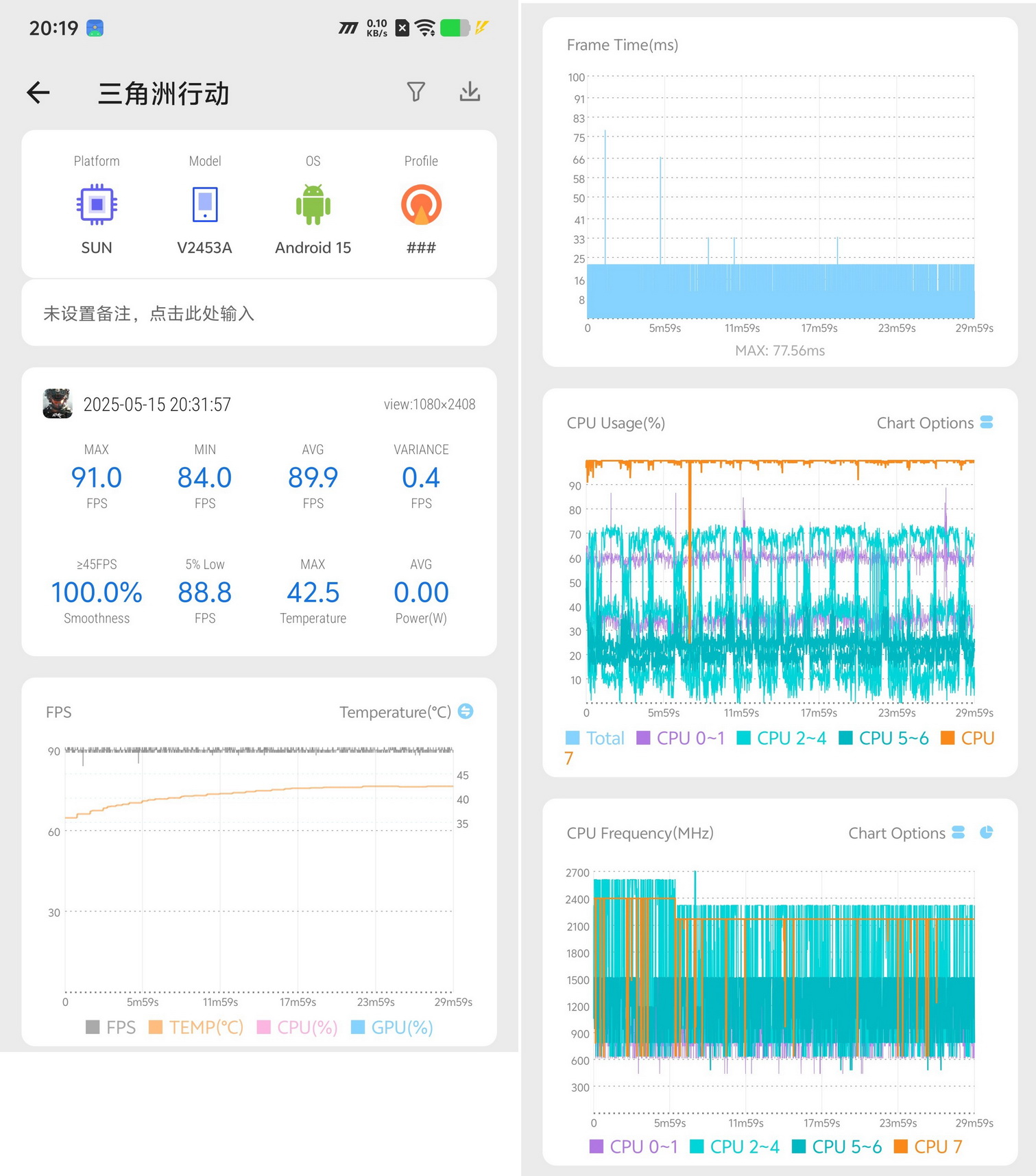Screen dimensions: 1036x1176
Task: Tap the Wi-Fi status bar icon
Action: click(x=425, y=28)
